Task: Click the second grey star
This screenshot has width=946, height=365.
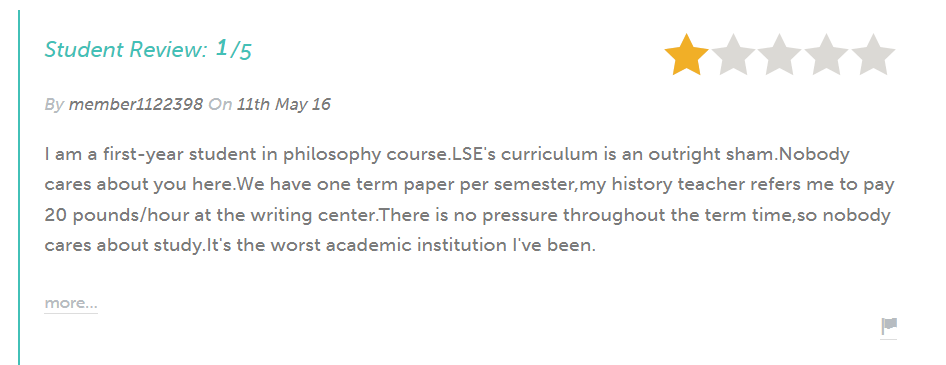Action: coord(733,55)
